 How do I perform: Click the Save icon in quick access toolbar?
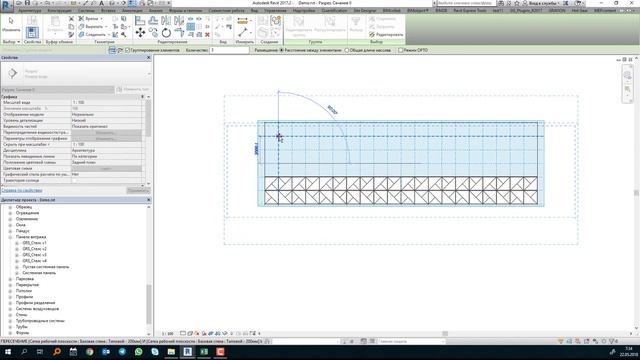pyautogui.click(x=27, y=3)
